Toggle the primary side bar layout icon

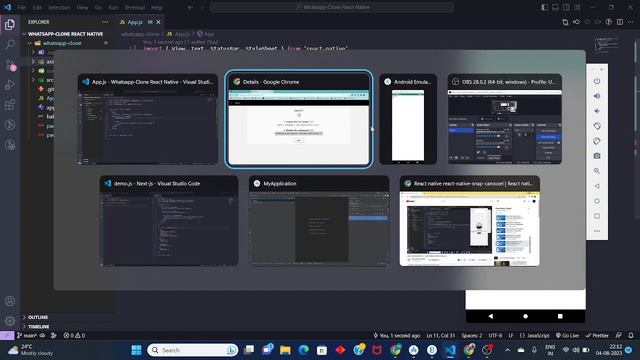pyautogui.click(x=544, y=7)
